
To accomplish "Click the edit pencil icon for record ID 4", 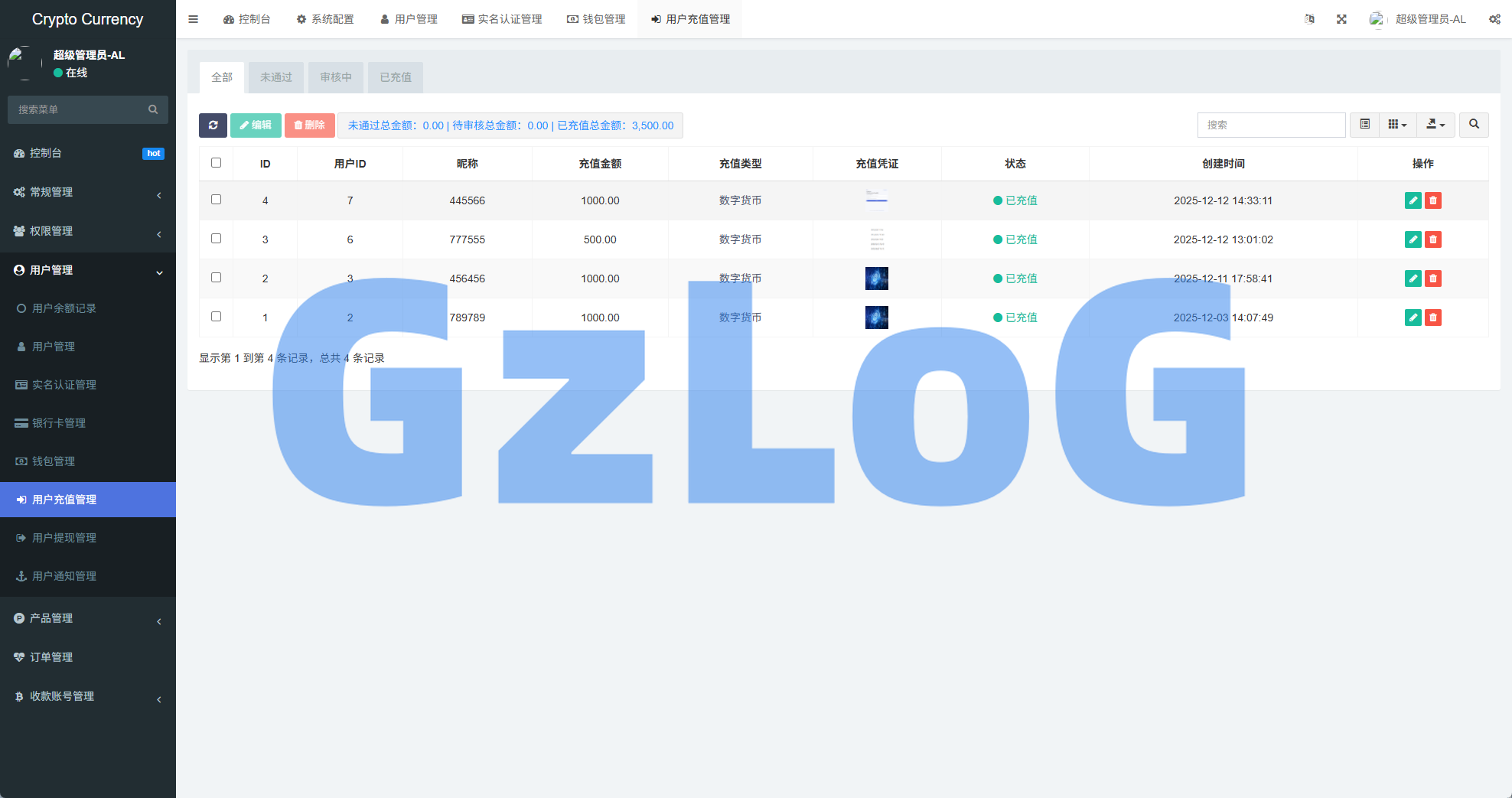I will pos(1413,200).
